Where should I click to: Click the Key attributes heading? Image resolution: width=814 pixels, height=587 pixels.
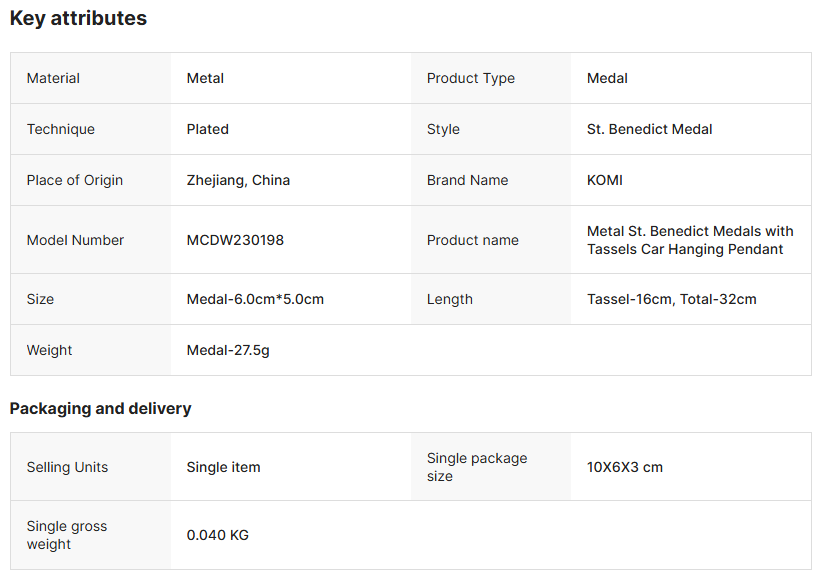78,19
